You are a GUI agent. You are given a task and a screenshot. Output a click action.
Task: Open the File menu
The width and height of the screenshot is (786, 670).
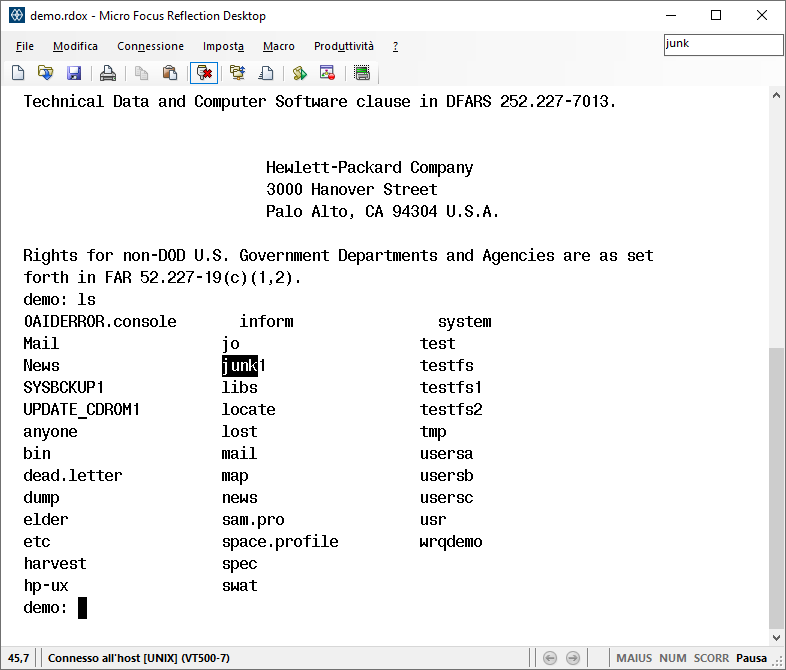click(x=25, y=46)
